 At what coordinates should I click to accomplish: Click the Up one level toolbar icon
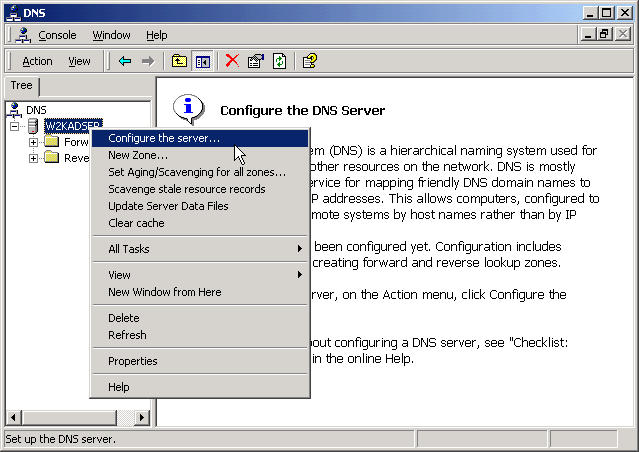pyautogui.click(x=179, y=61)
